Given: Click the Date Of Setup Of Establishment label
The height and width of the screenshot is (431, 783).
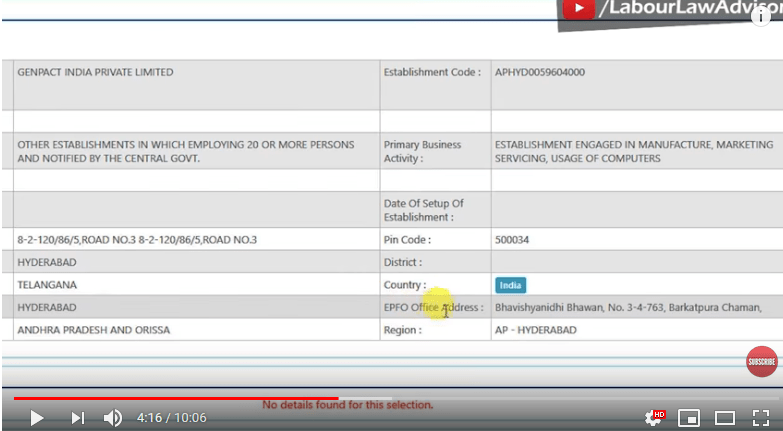Looking at the screenshot, I should (x=423, y=210).
